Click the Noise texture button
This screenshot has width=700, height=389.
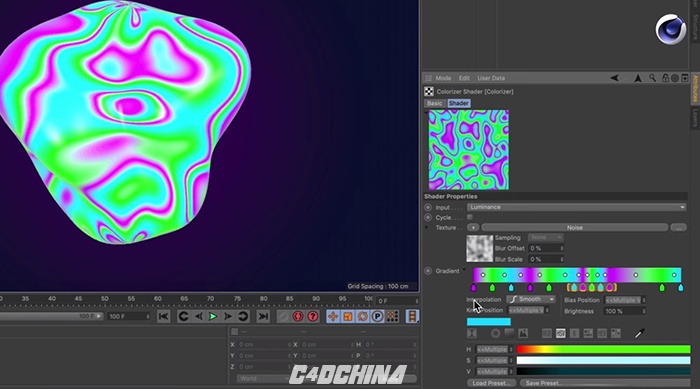click(x=575, y=228)
